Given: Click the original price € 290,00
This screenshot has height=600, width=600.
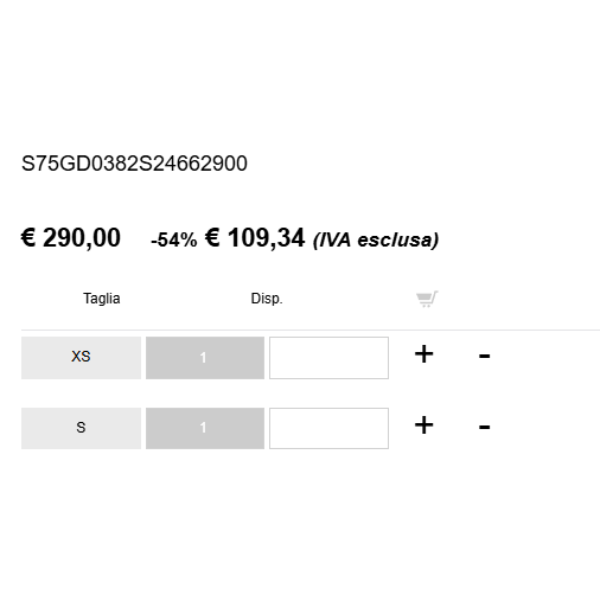Looking at the screenshot, I should click(71, 238).
